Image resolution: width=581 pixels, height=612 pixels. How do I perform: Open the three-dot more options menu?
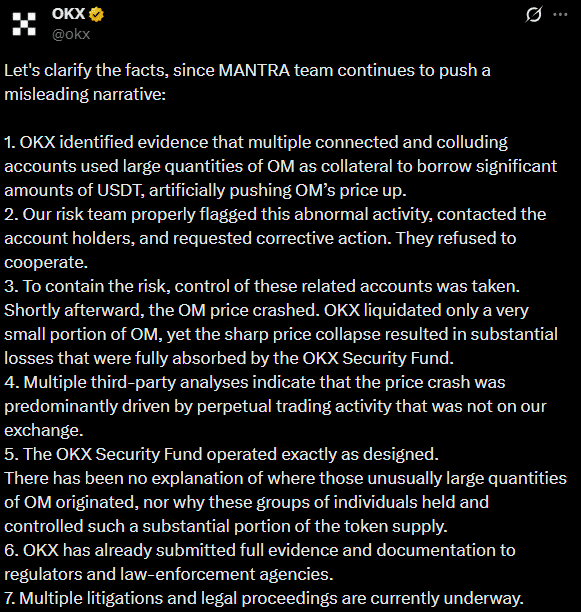tap(560, 14)
